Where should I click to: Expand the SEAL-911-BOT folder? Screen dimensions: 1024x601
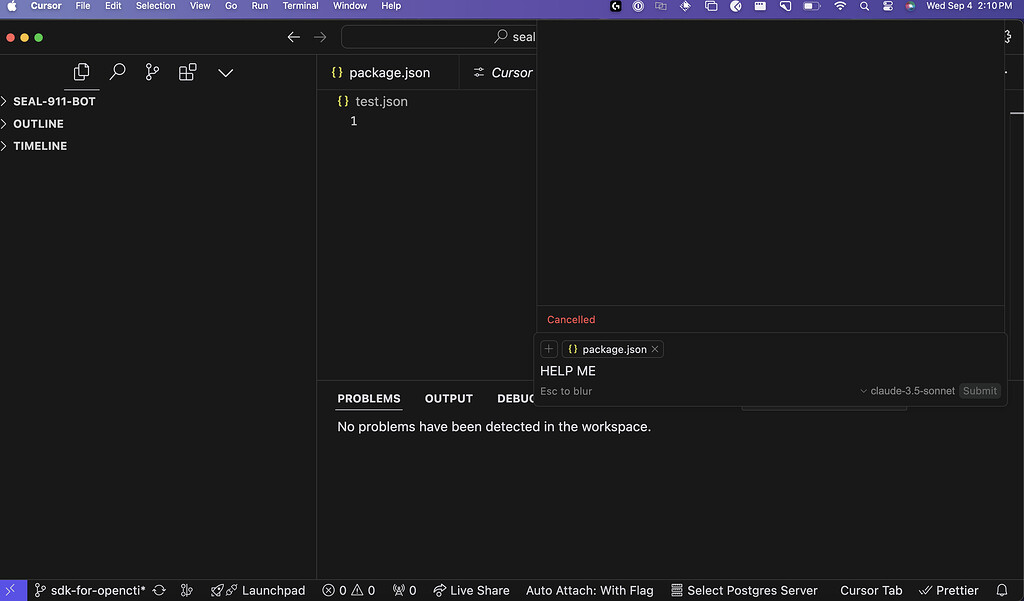click(x=54, y=101)
